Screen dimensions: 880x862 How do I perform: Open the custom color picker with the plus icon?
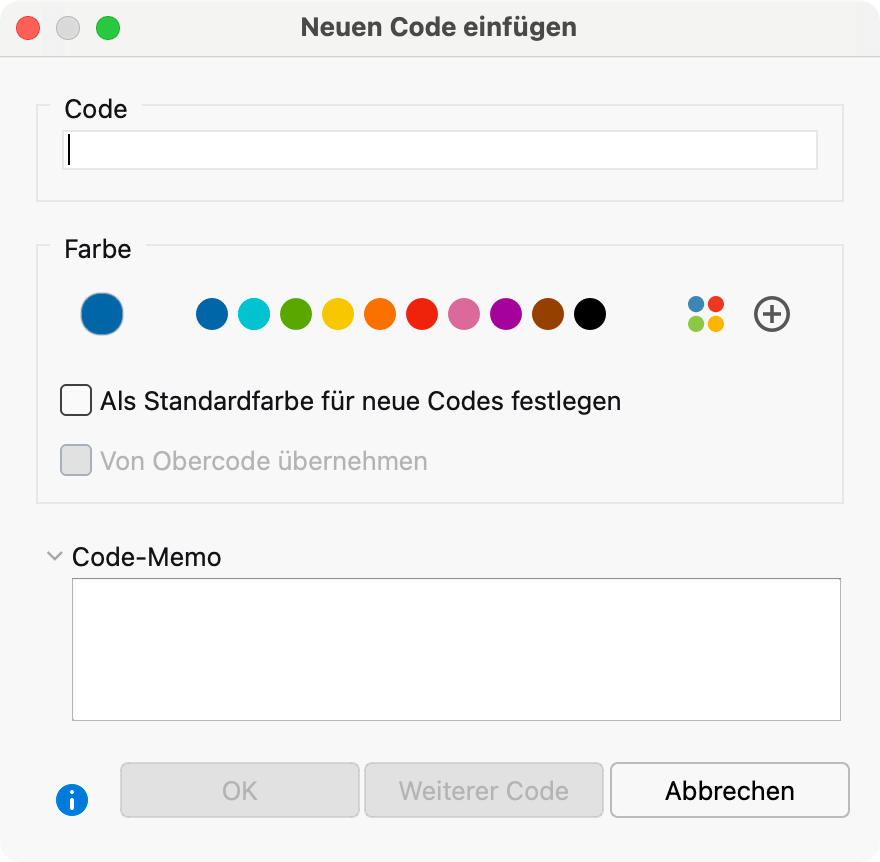click(x=771, y=314)
